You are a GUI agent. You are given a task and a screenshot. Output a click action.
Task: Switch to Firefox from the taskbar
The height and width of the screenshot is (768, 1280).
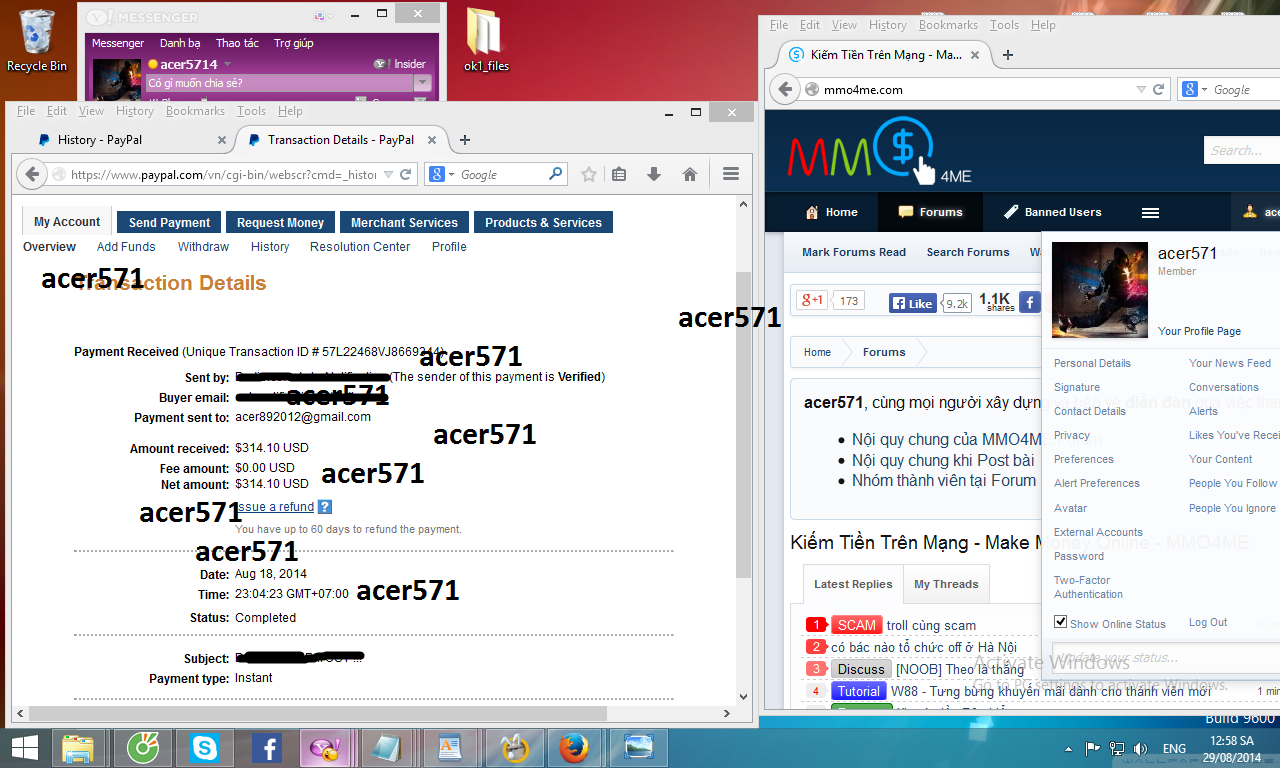point(572,747)
